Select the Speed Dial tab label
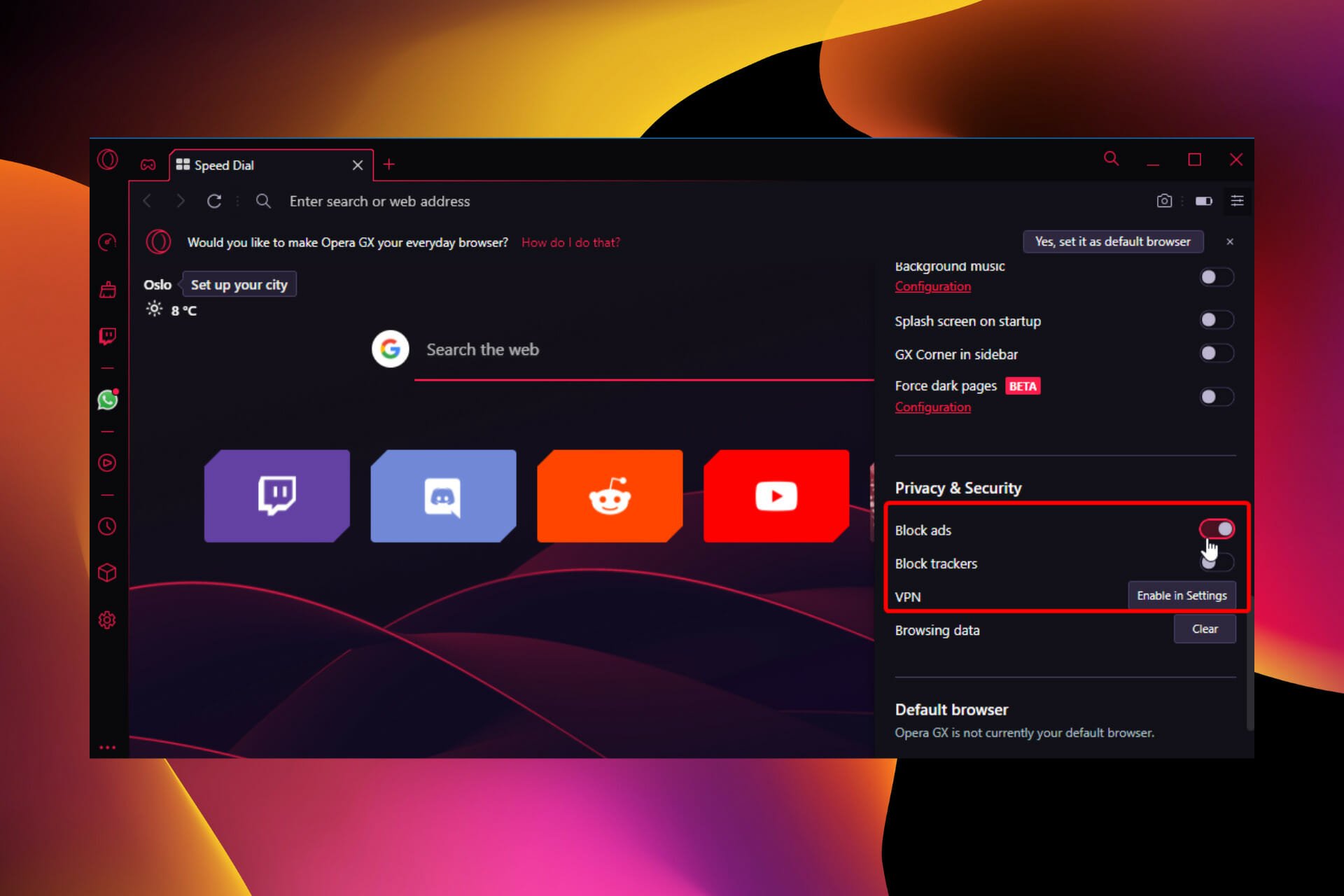Viewport: 1344px width, 896px height. (x=226, y=165)
